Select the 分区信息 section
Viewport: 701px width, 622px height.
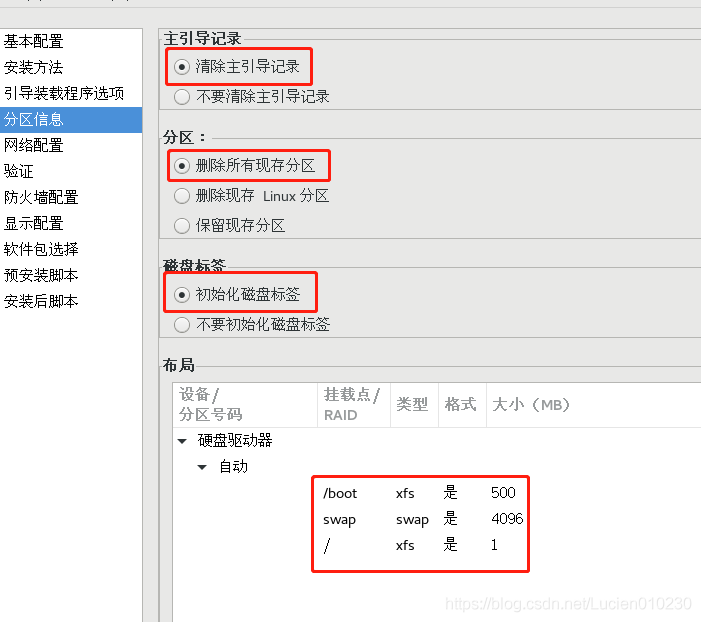click(71, 119)
